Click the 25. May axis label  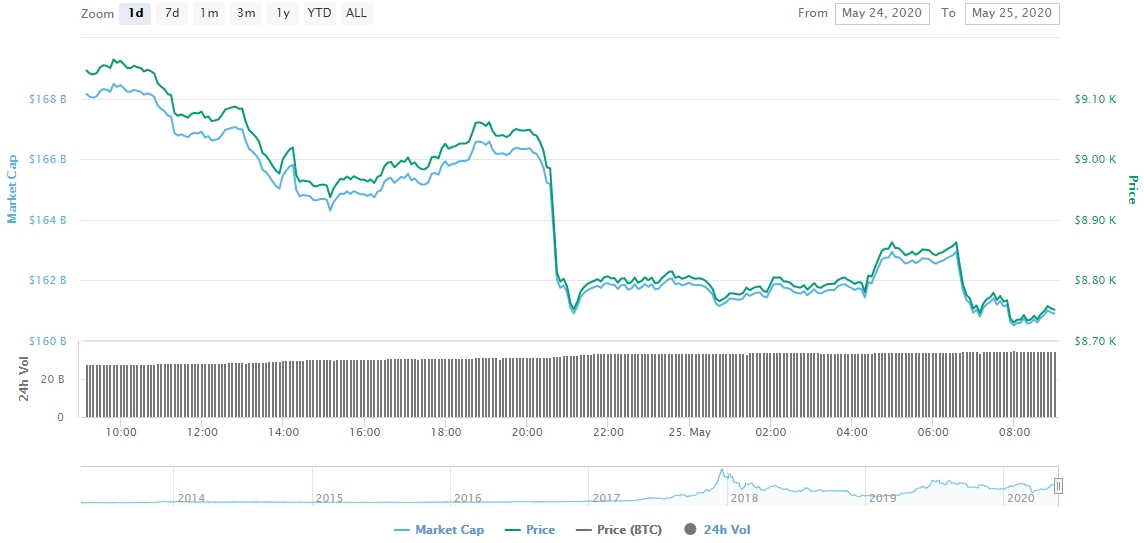689,431
